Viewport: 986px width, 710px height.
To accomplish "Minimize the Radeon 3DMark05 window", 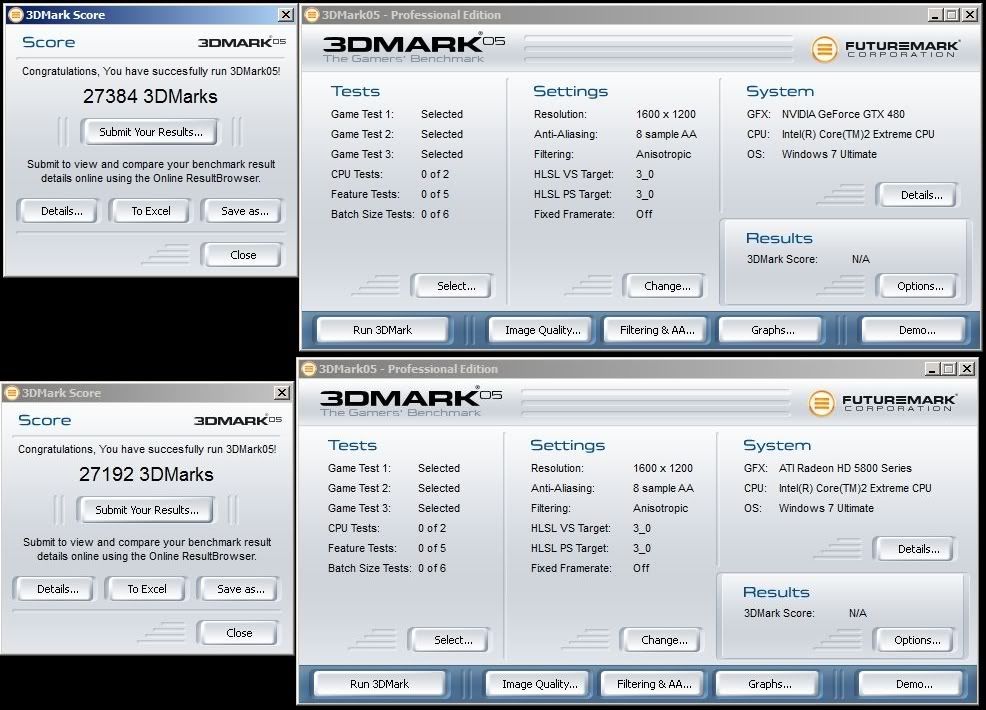I will [932, 369].
